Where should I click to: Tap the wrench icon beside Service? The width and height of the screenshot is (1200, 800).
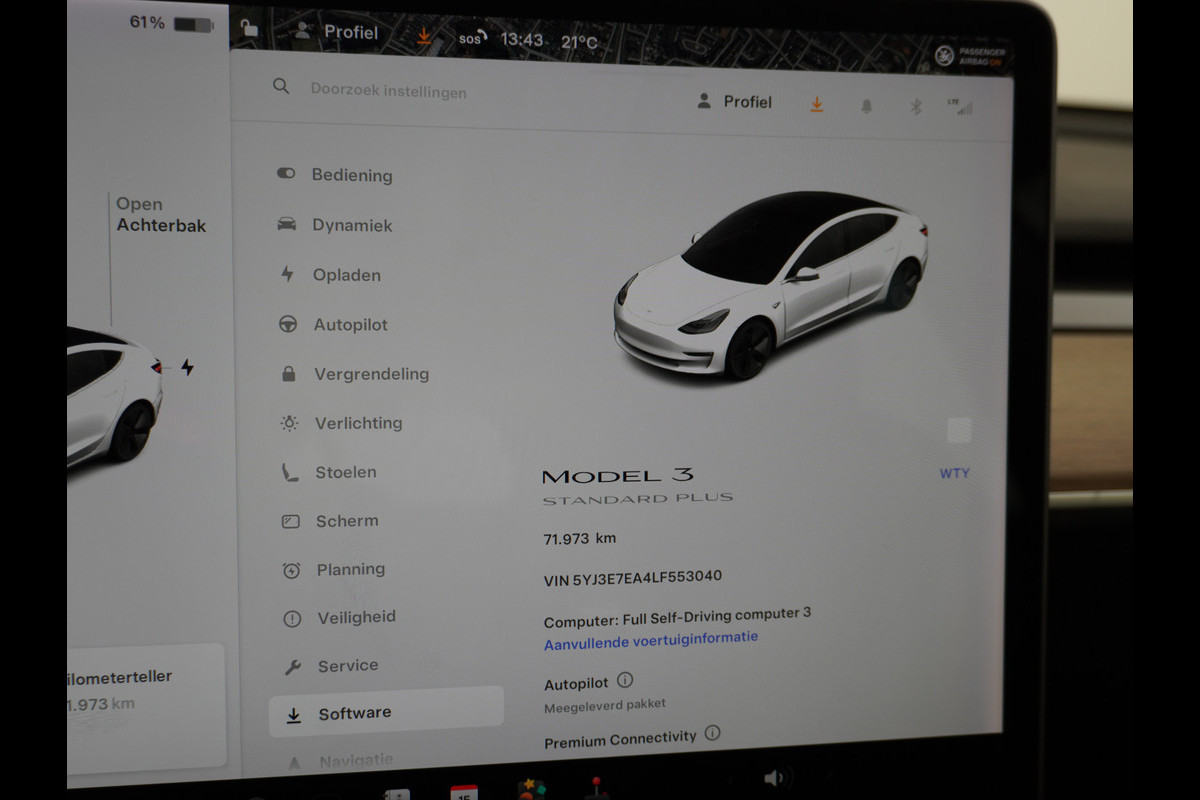click(x=293, y=667)
